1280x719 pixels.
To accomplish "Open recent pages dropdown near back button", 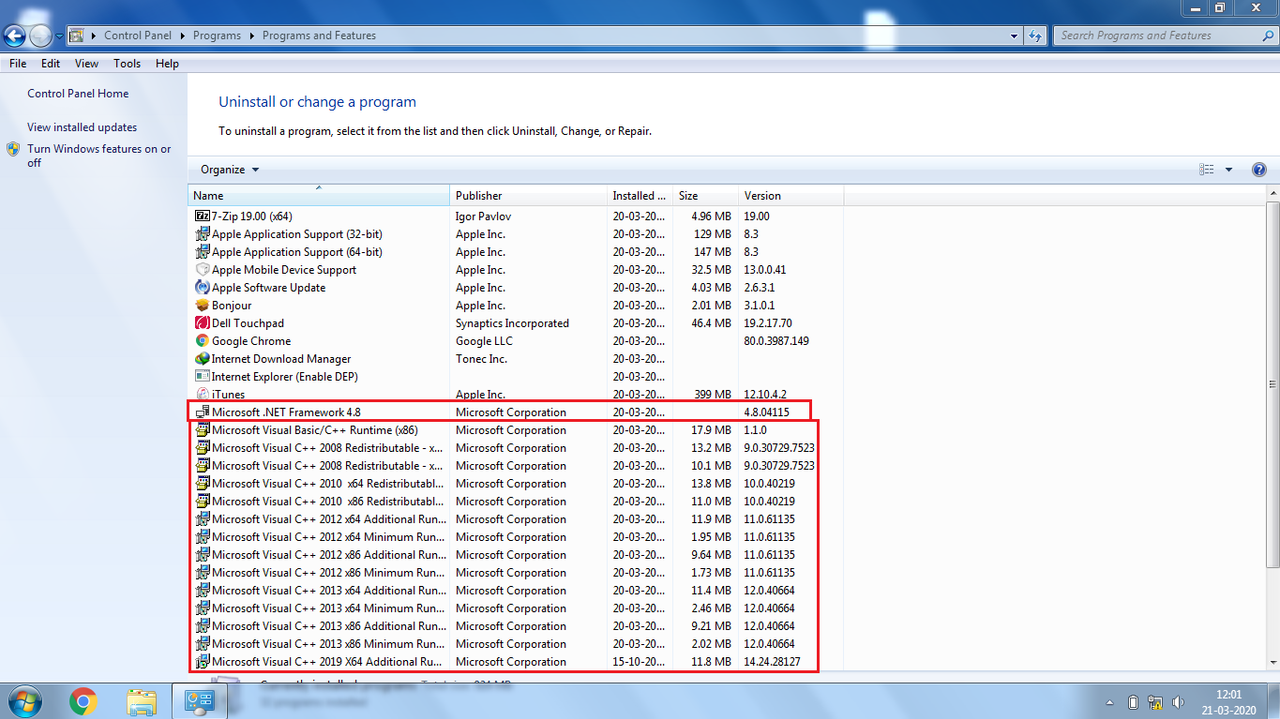I will tap(60, 36).
